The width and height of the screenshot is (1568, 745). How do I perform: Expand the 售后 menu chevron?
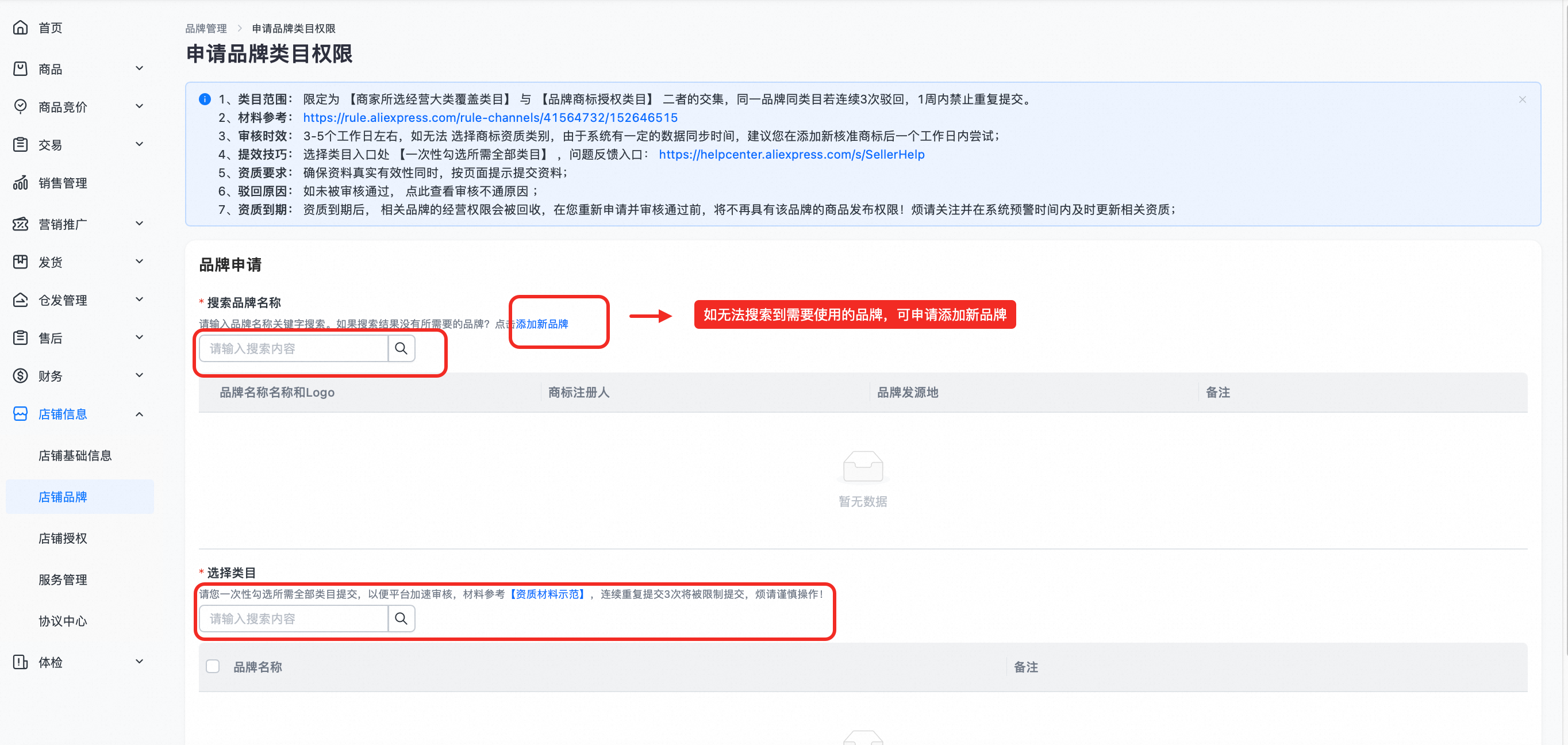pos(140,337)
